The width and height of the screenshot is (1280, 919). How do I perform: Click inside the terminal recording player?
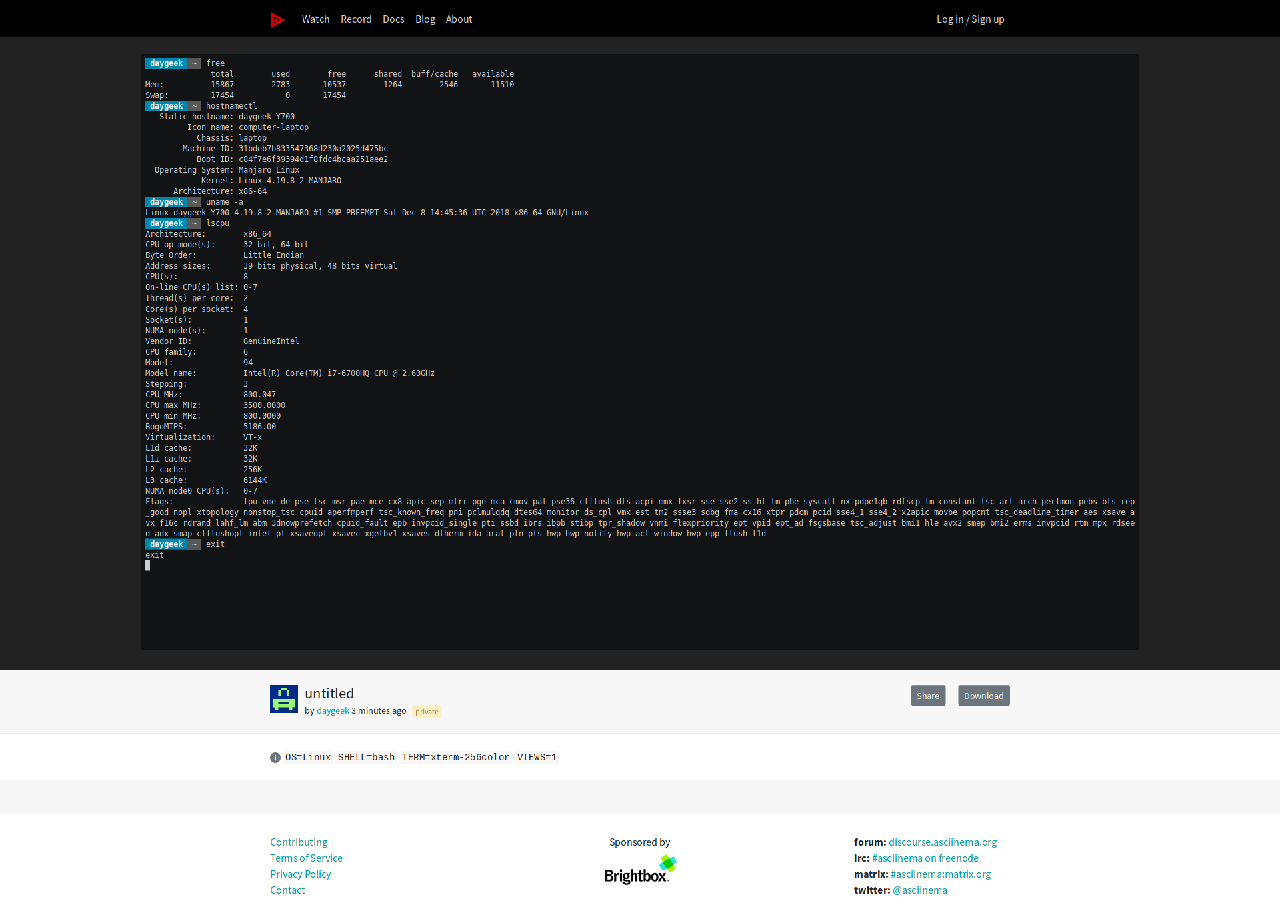[640, 351]
